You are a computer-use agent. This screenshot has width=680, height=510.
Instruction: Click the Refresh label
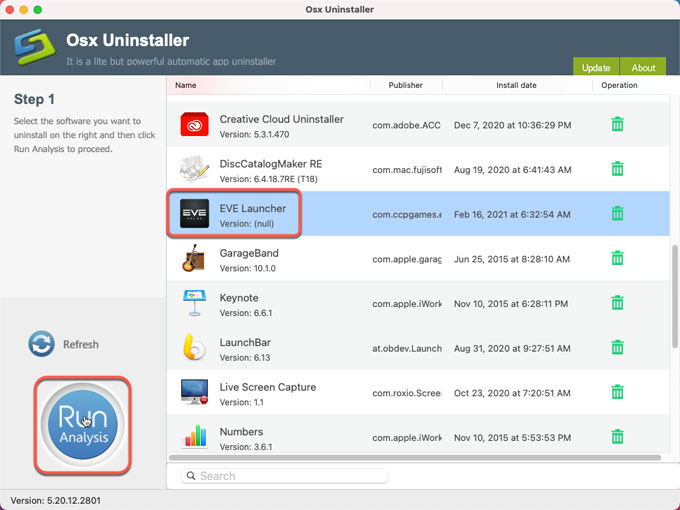point(81,344)
